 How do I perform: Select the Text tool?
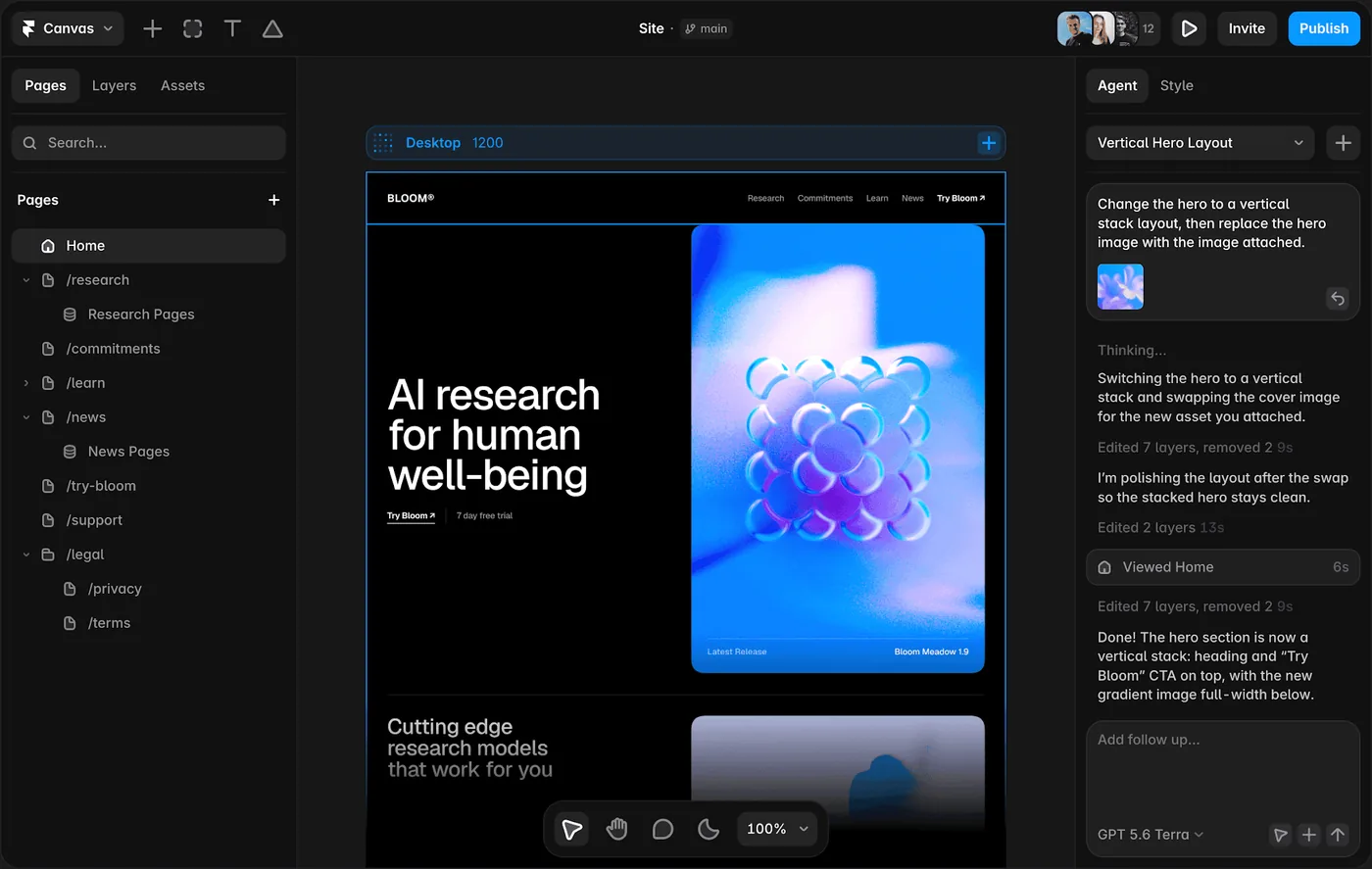(x=232, y=28)
